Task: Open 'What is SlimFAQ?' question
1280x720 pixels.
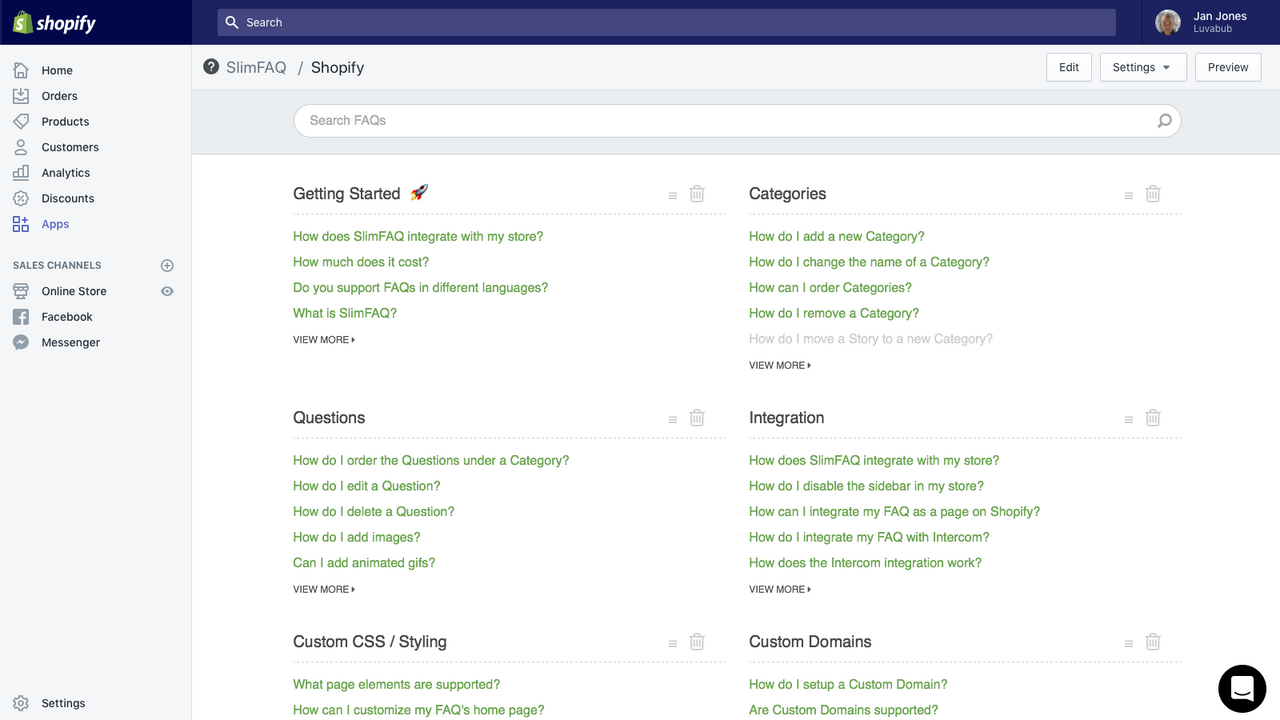Action: (x=345, y=313)
